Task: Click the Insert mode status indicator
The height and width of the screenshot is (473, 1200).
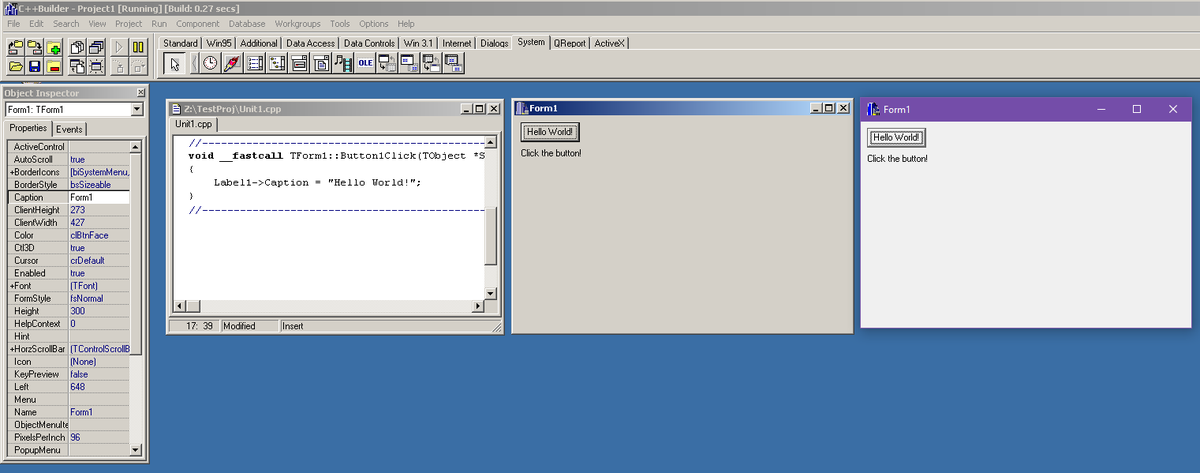Action: [293, 326]
